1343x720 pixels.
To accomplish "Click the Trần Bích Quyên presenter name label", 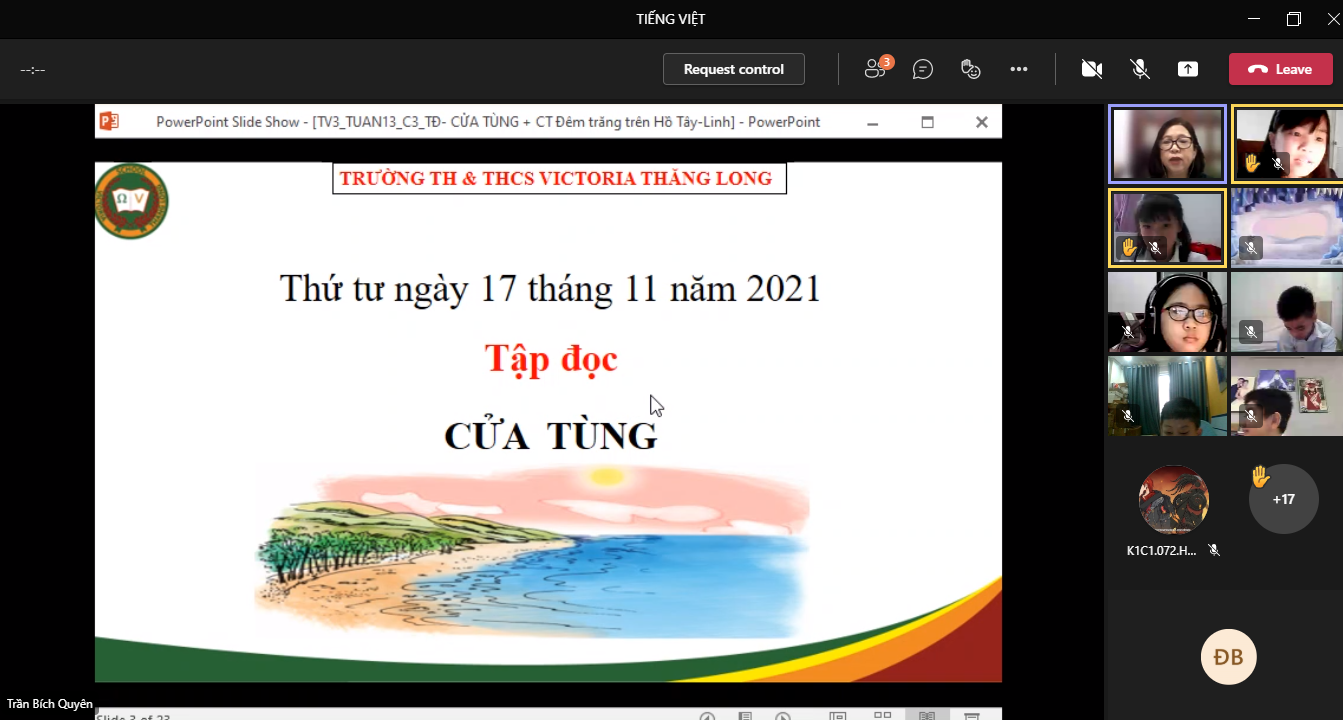I will coord(49,704).
